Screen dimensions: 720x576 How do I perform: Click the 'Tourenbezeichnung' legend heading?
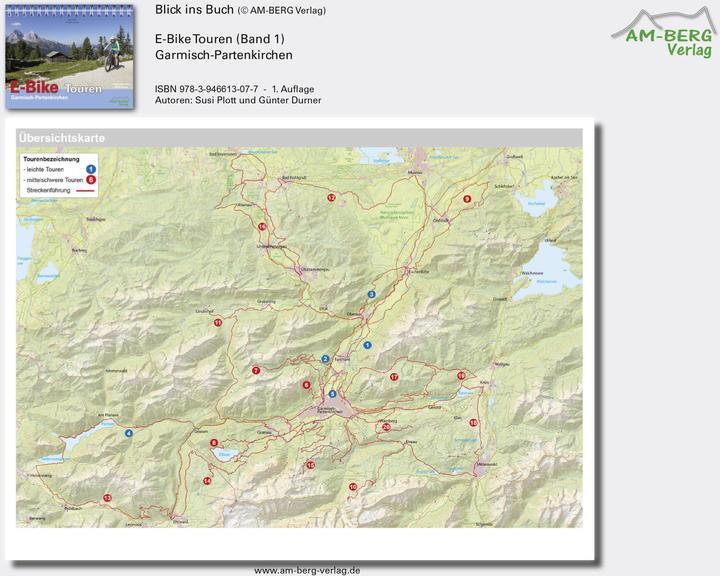[x=51, y=159]
